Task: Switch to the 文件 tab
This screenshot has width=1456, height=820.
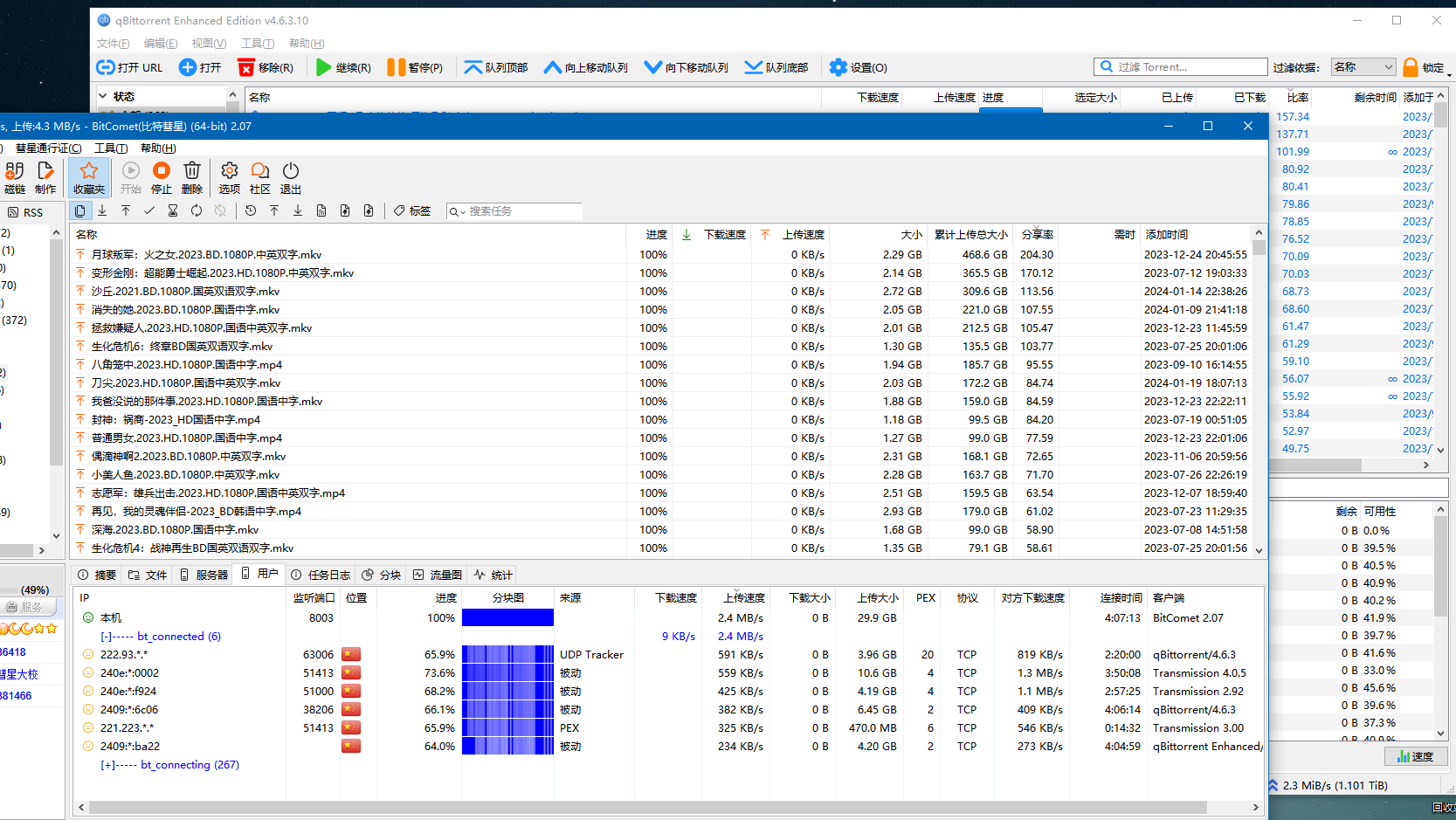Action: [x=148, y=575]
